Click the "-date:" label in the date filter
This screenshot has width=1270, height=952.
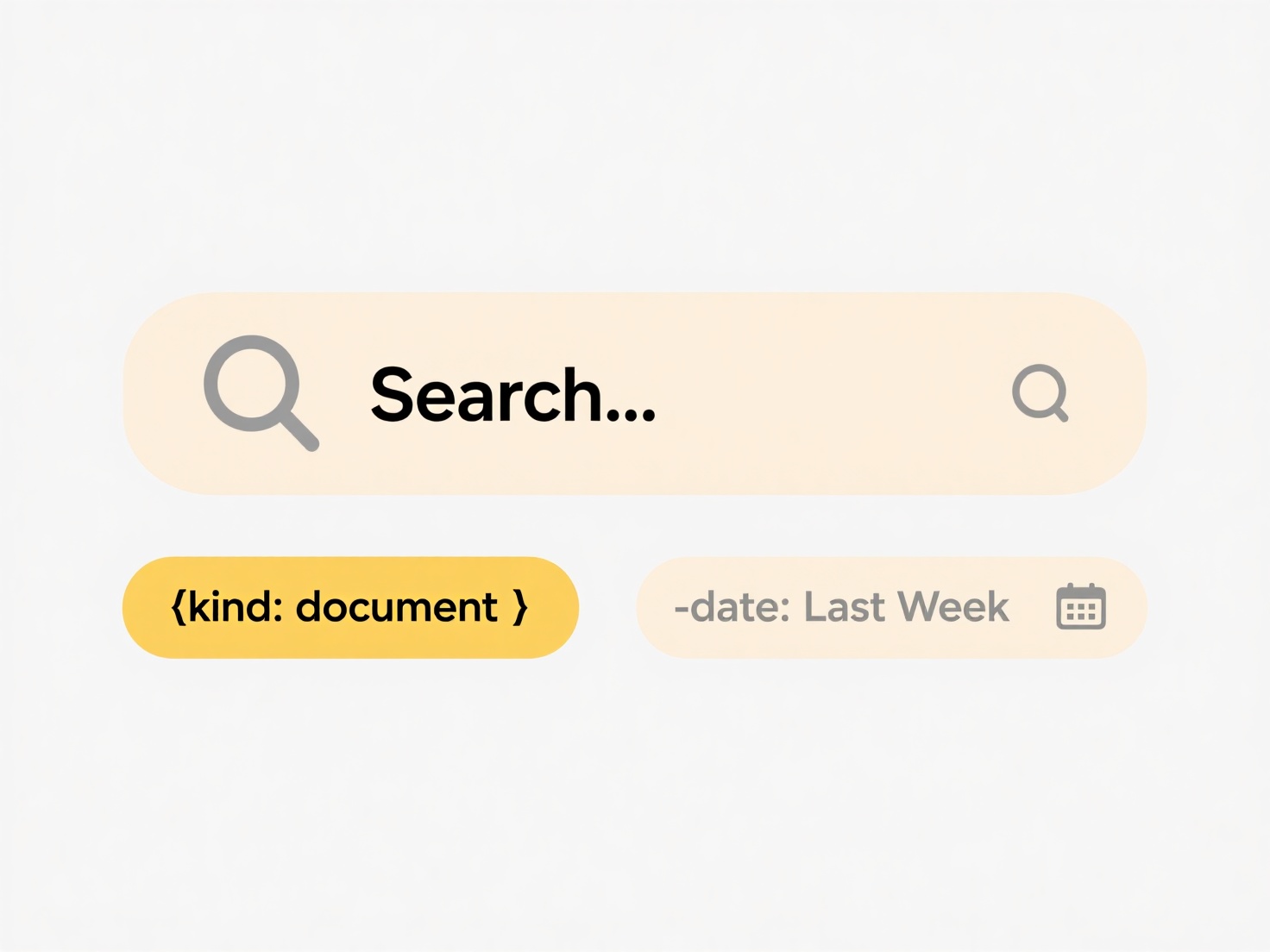tap(732, 607)
